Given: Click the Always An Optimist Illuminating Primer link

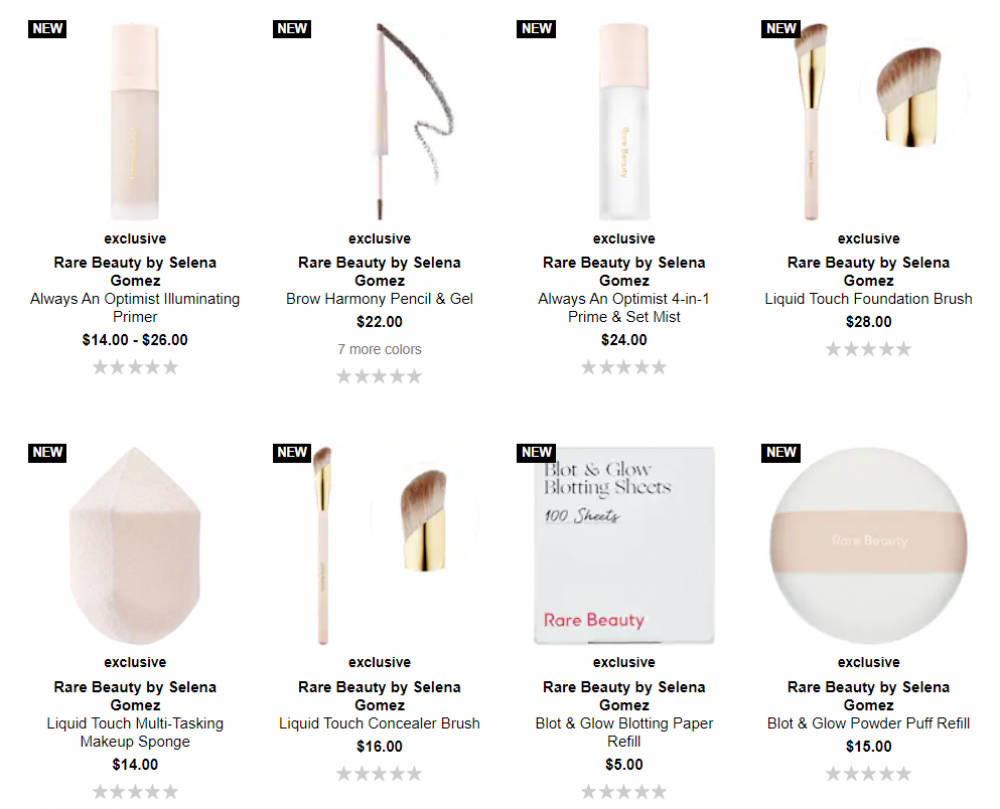Looking at the screenshot, I should pyautogui.click(x=135, y=308).
